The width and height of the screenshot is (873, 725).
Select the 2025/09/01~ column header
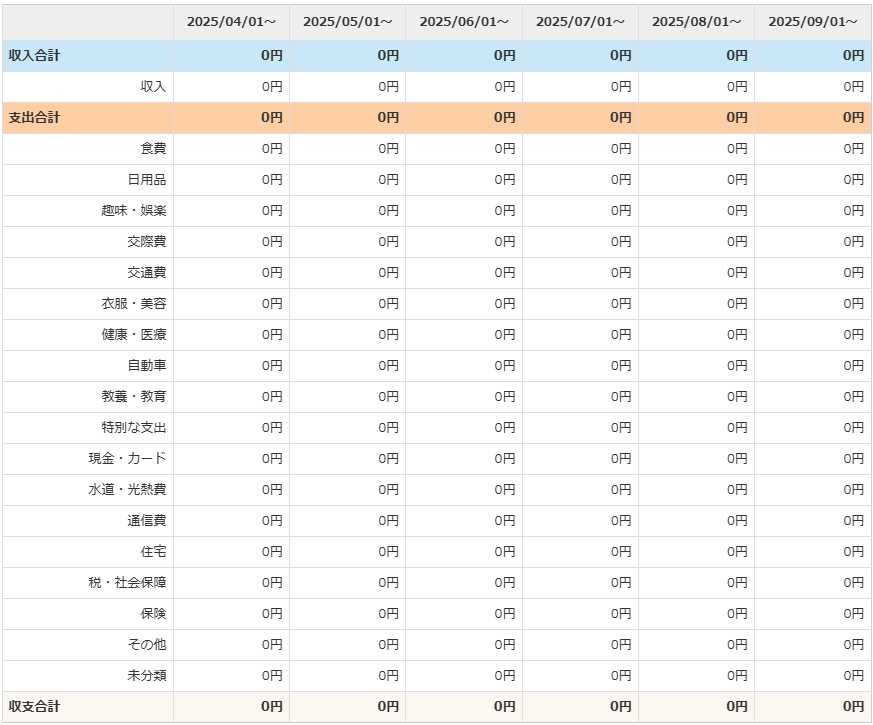[813, 22]
